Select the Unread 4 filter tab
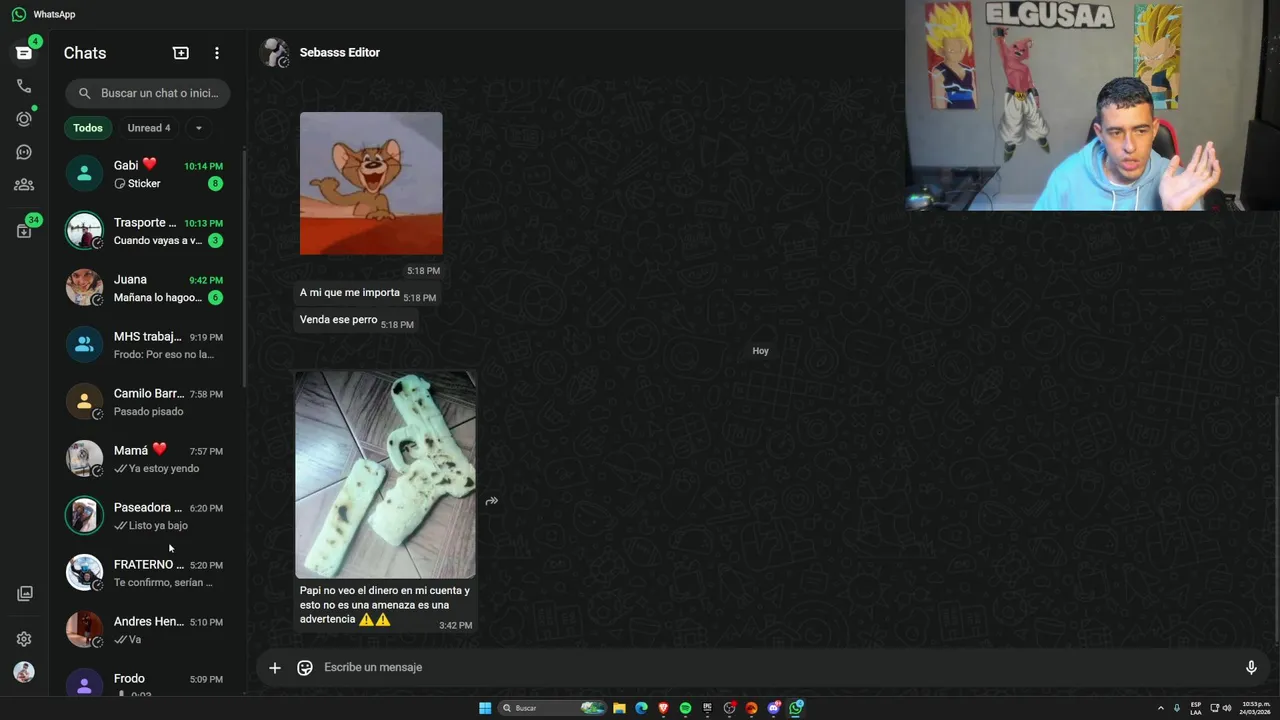This screenshot has height=720, width=1280. (149, 128)
